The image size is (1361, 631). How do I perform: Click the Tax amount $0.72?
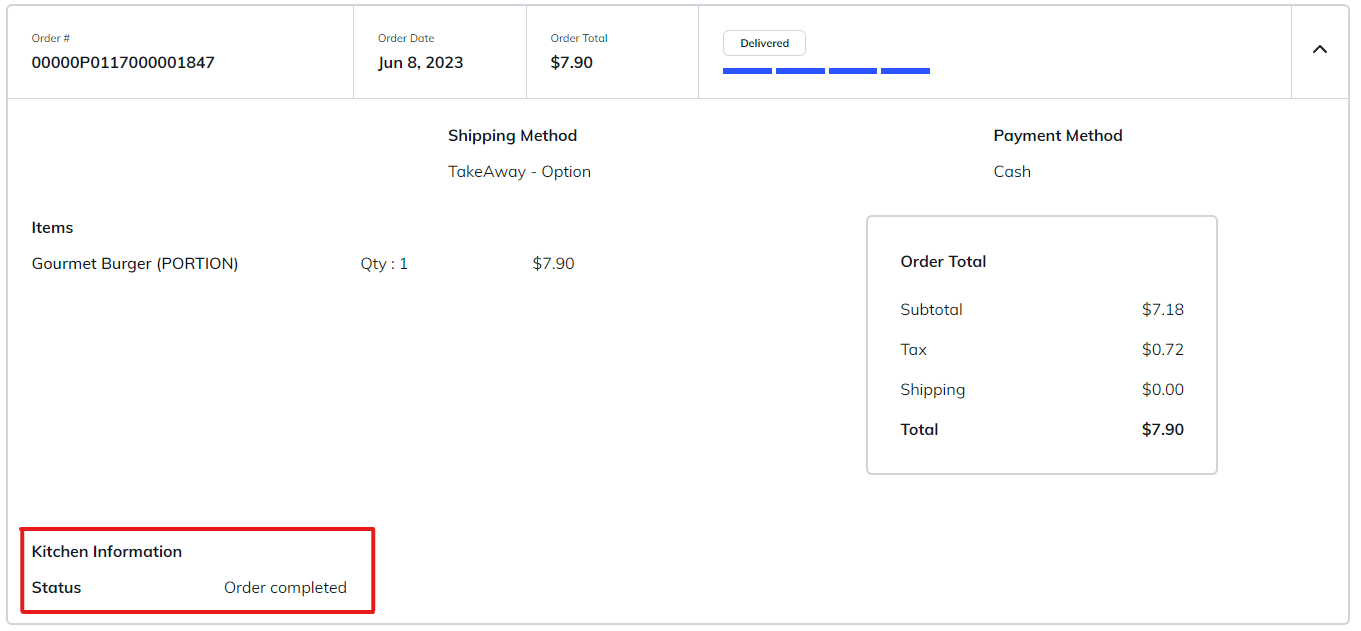pos(1162,350)
